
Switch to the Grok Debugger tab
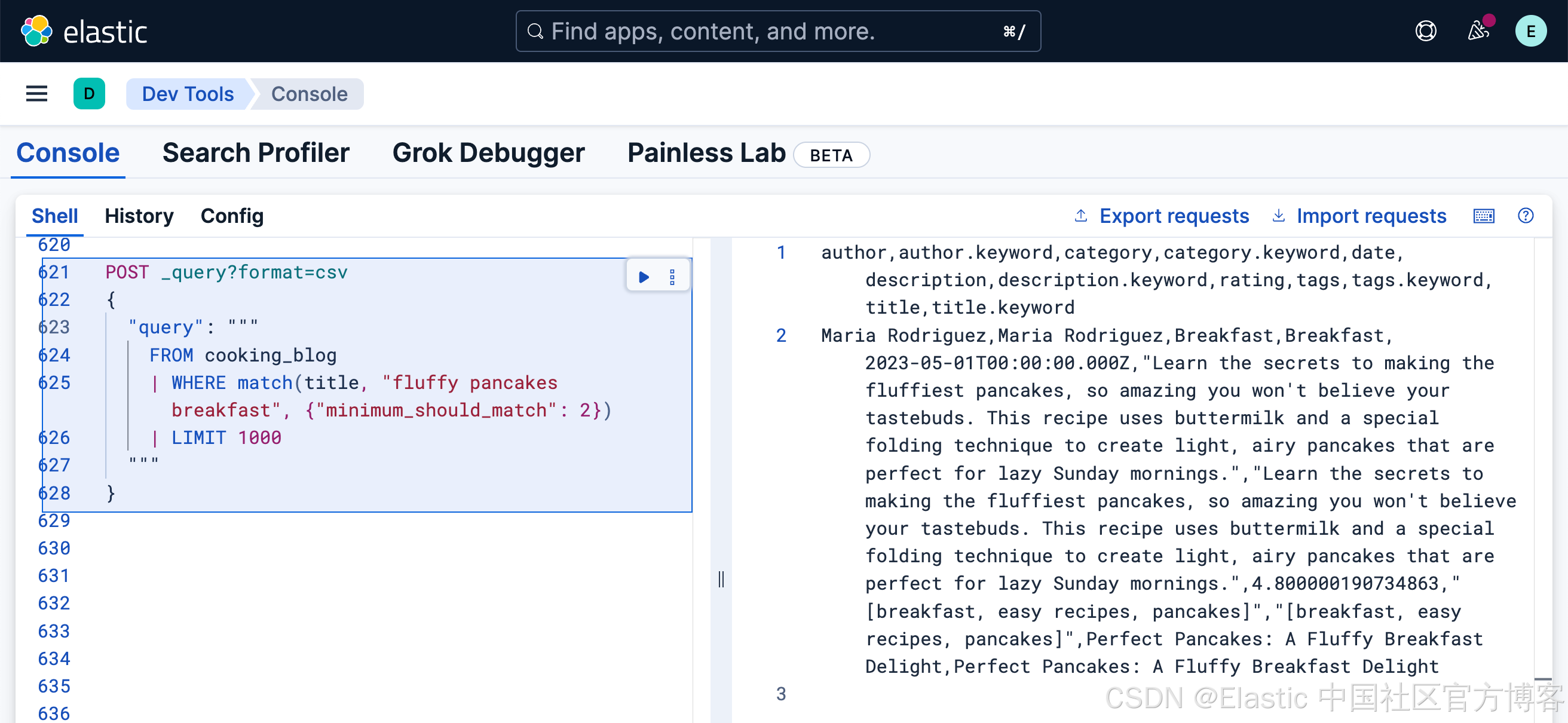click(x=488, y=153)
